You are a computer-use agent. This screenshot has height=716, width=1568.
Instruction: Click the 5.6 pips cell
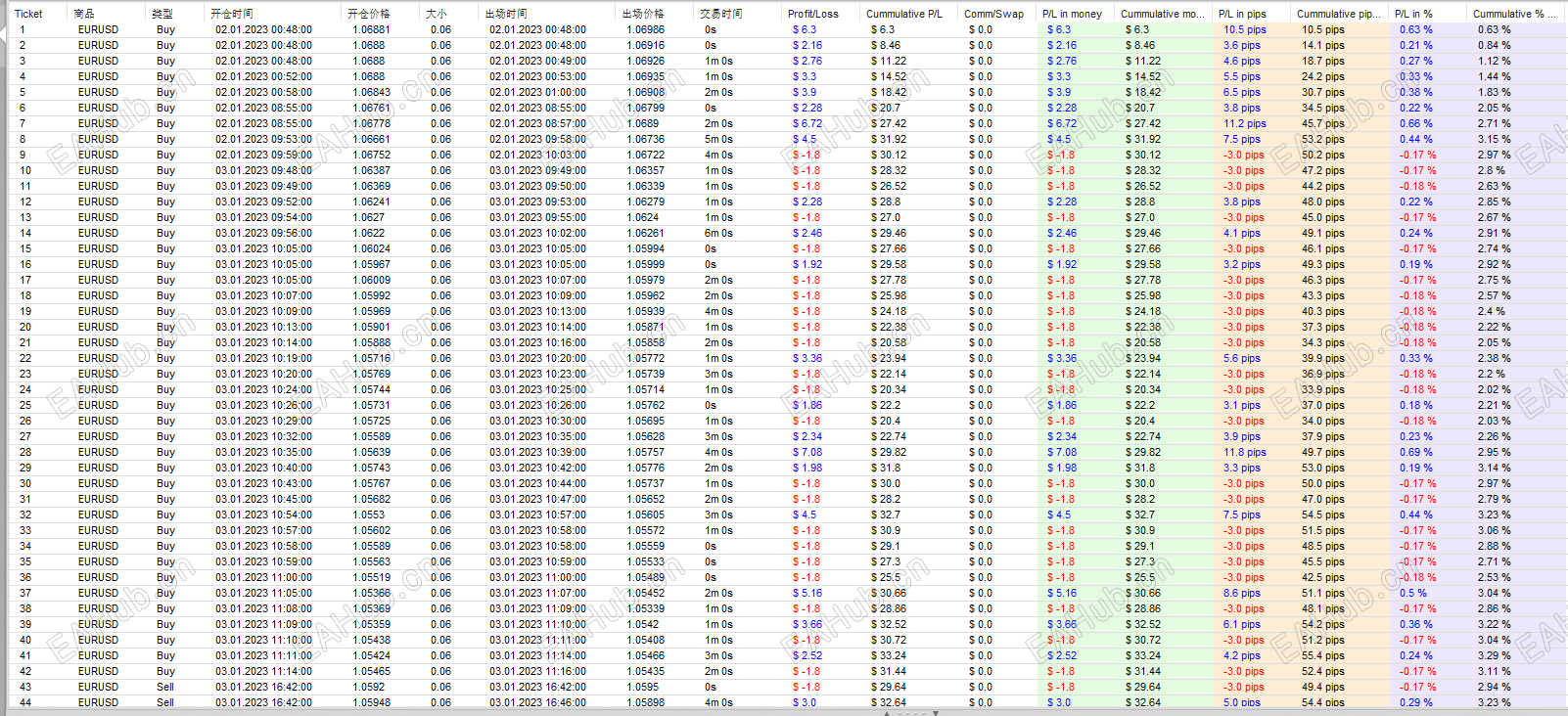tap(1242, 358)
